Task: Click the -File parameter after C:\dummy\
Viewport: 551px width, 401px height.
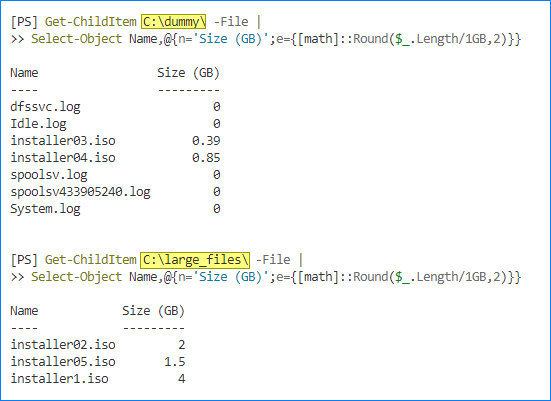Action: (231, 22)
